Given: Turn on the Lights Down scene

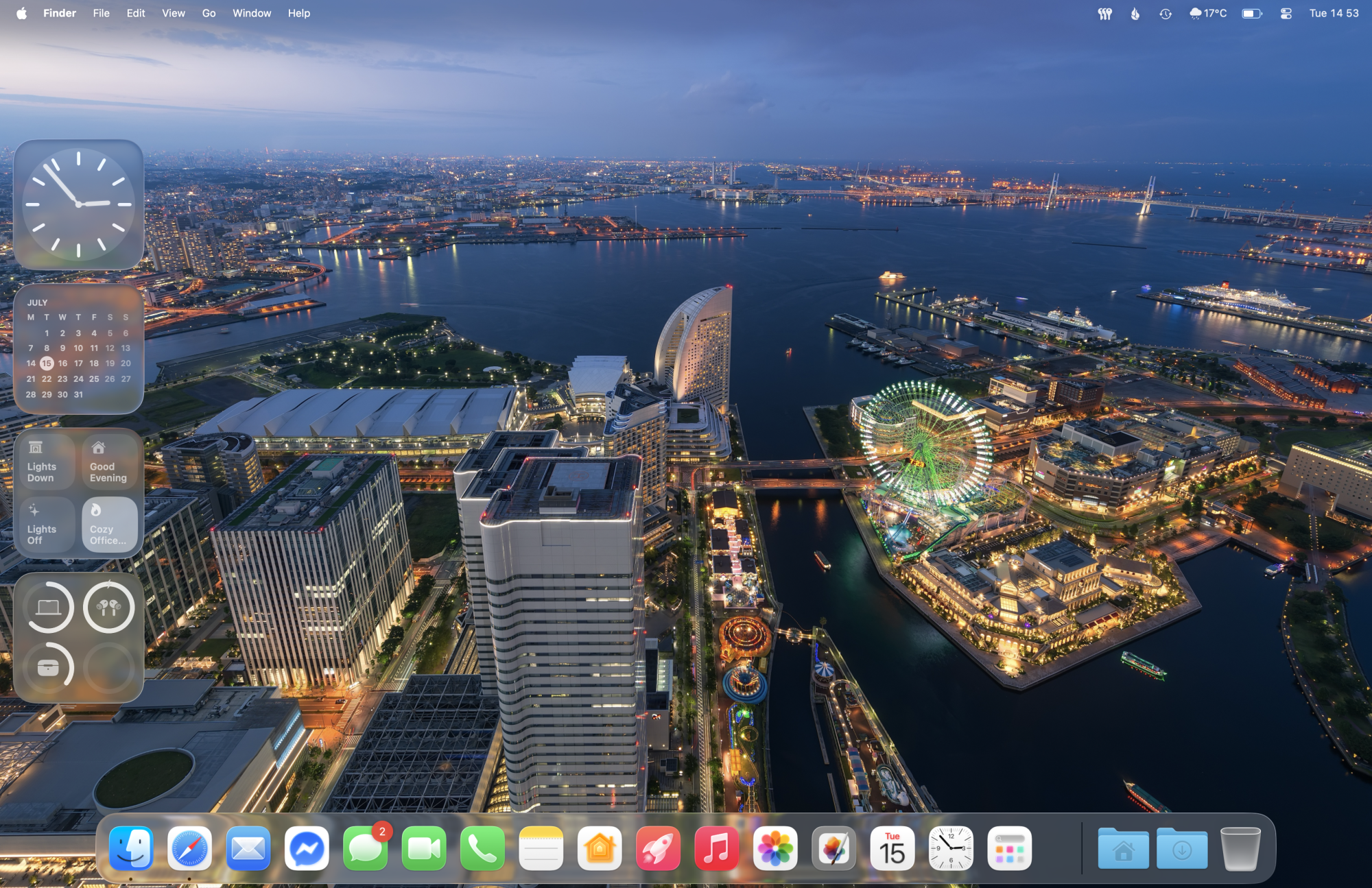Looking at the screenshot, I should point(45,461).
